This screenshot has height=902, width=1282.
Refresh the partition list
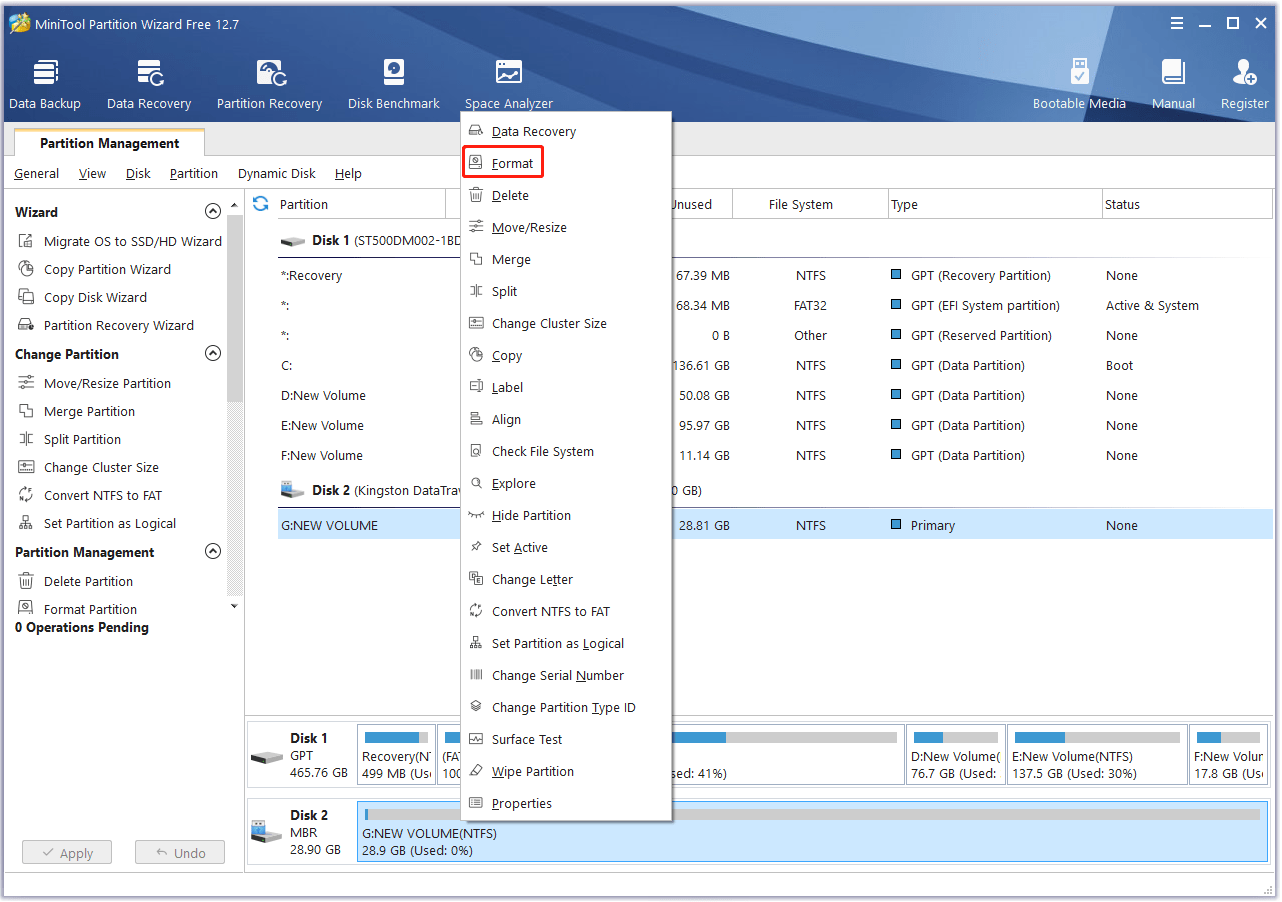[260, 203]
